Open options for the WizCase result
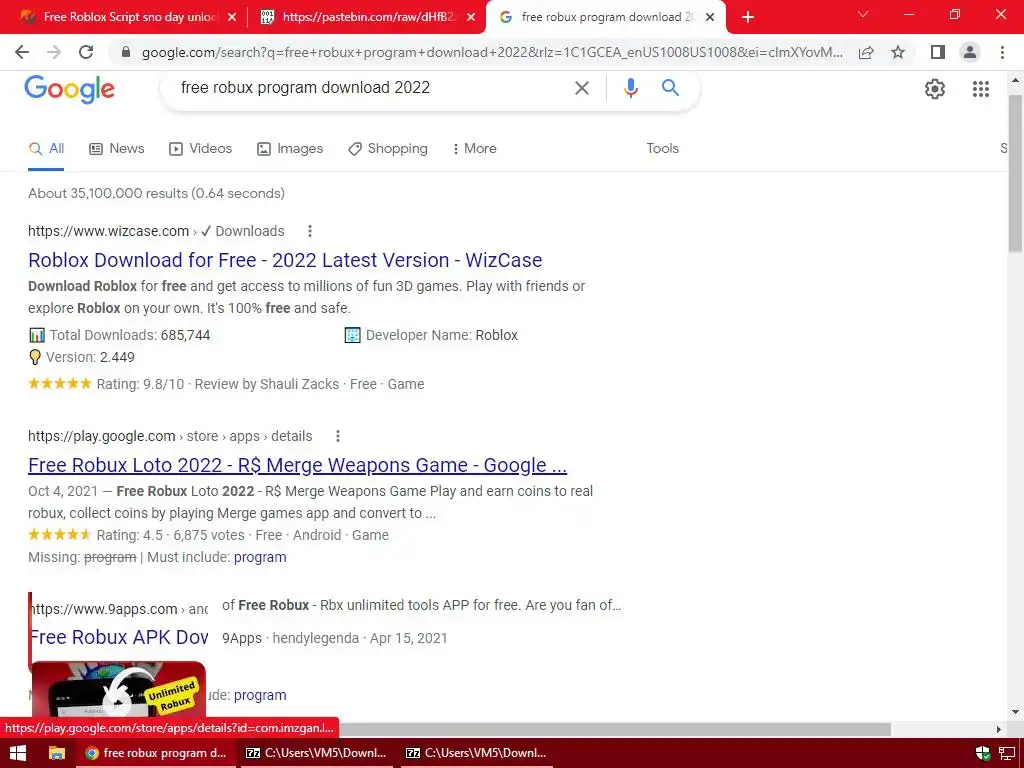The height and width of the screenshot is (768, 1024). [310, 231]
